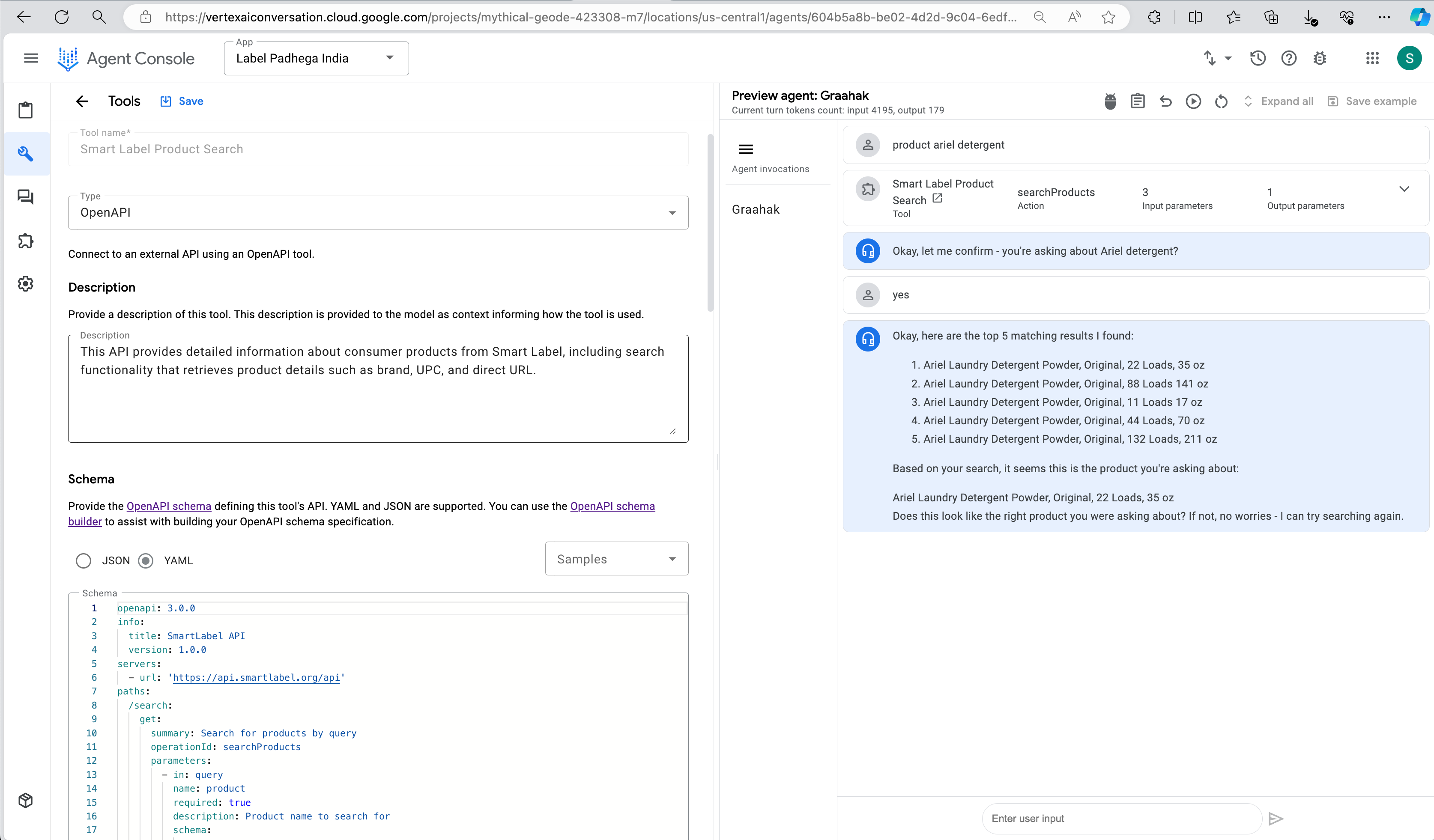
Task: Send message with the paper plane icon
Action: point(1276,819)
